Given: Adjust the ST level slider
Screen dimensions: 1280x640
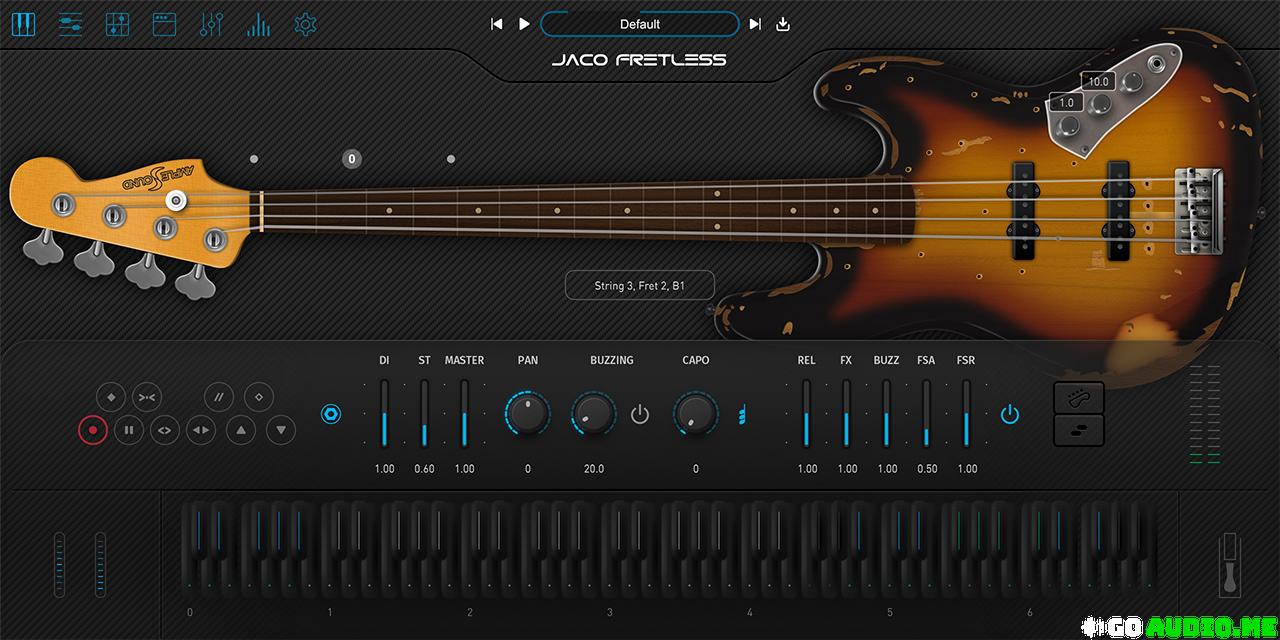Looking at the screenshot, I should point(424,413).
